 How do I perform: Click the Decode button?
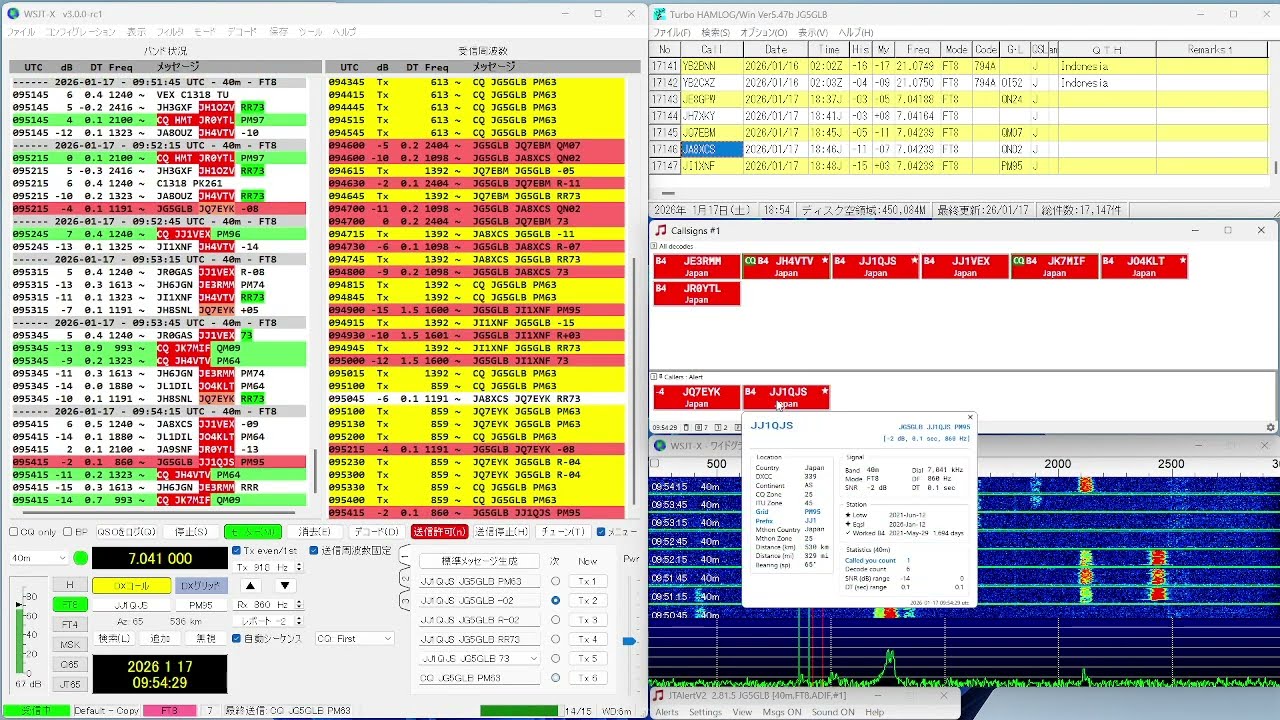click(x=376, y=532)
